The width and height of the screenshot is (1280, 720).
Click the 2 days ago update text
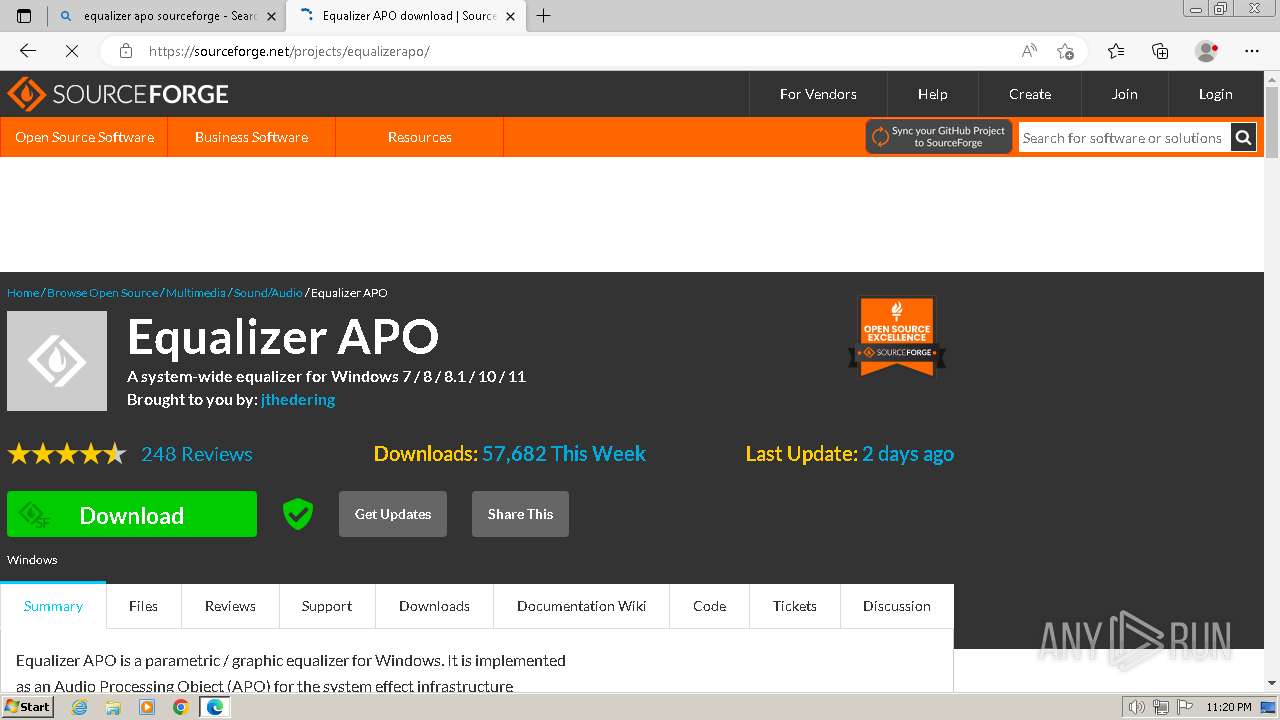[x=908, y=454]
